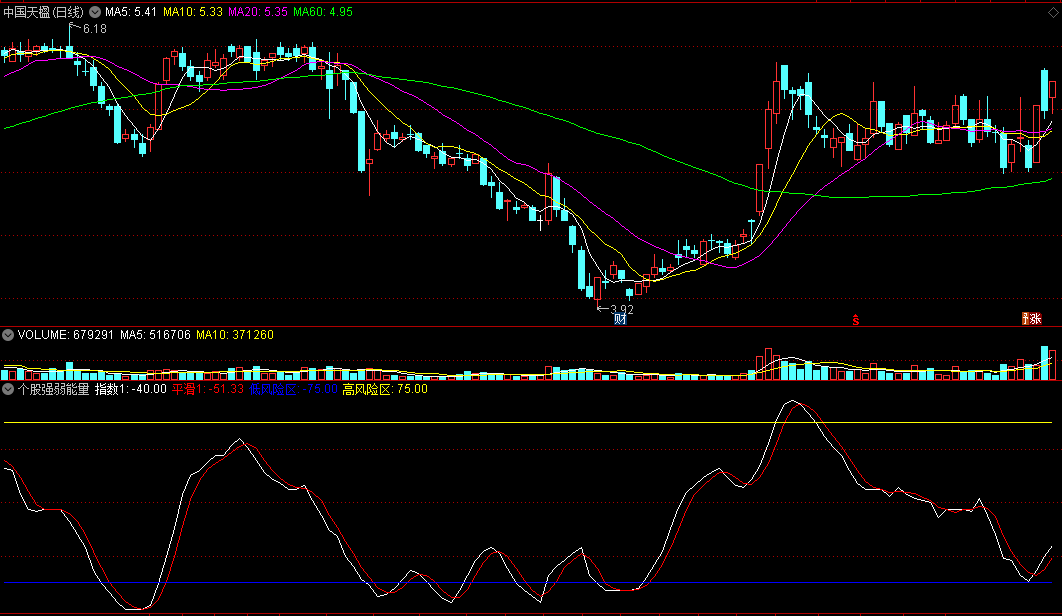Click the 涨 marker icon
1062x616 pixels.
pos(1036,319)
